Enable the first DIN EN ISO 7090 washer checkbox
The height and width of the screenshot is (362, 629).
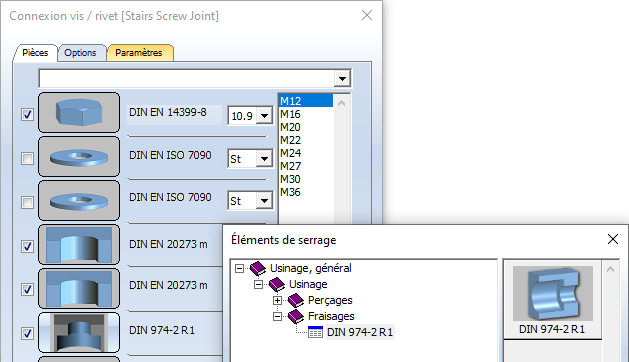(x=27, y=158)
